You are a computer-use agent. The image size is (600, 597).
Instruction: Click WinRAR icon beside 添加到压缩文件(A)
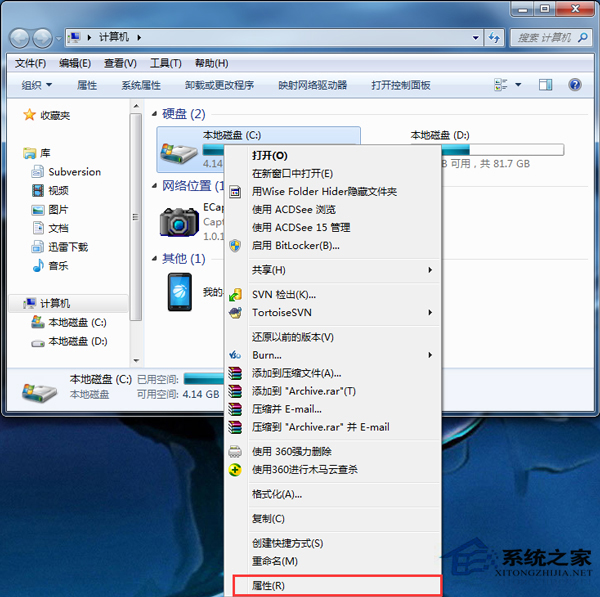(x=235, y=373)
